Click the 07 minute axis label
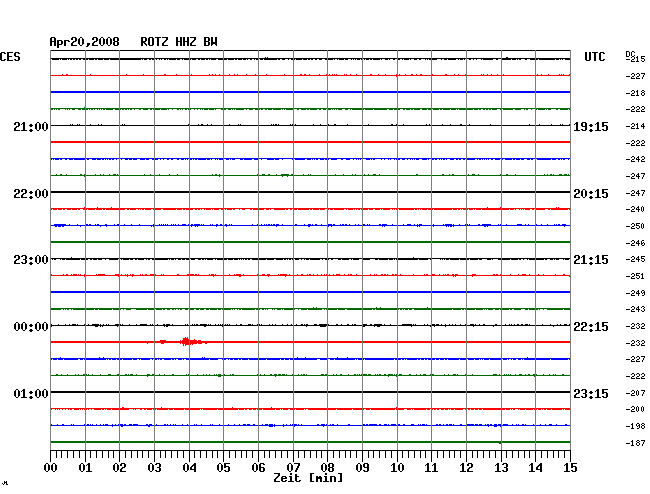Image resolution: width=650 pixels, height=494 pixels. [x=293, y=468]
